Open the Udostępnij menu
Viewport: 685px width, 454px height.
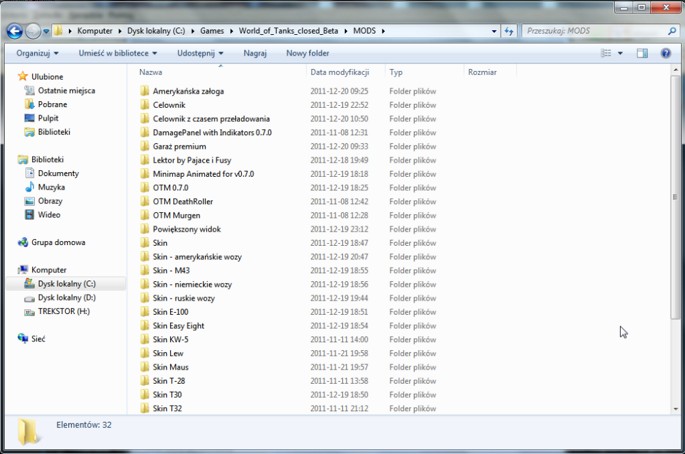[200, 53]
